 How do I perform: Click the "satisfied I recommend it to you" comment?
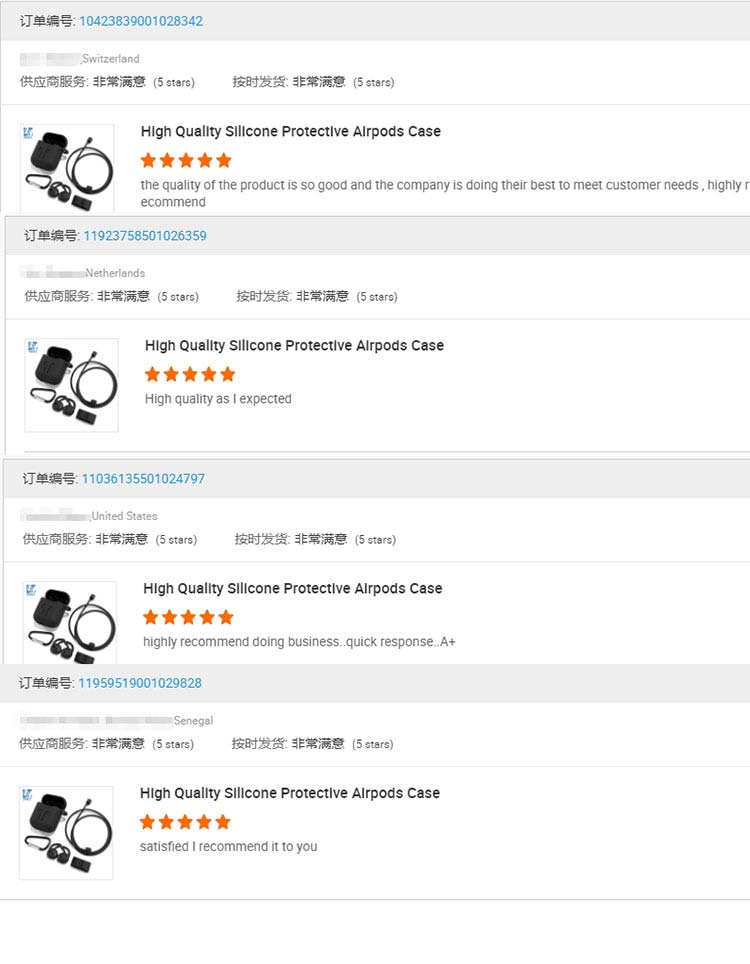point(228,847)
